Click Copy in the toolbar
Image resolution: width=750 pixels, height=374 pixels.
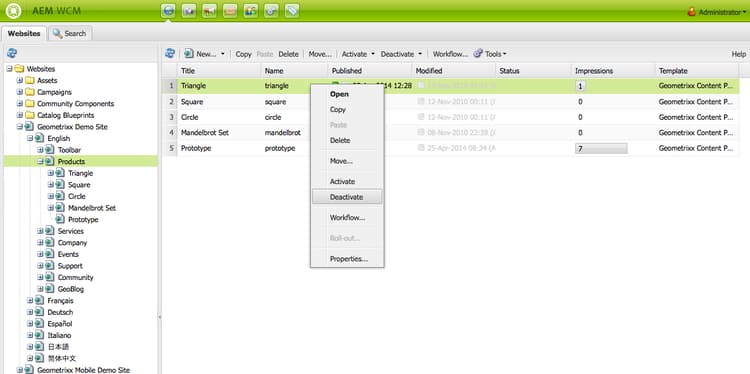click(243, 54)
